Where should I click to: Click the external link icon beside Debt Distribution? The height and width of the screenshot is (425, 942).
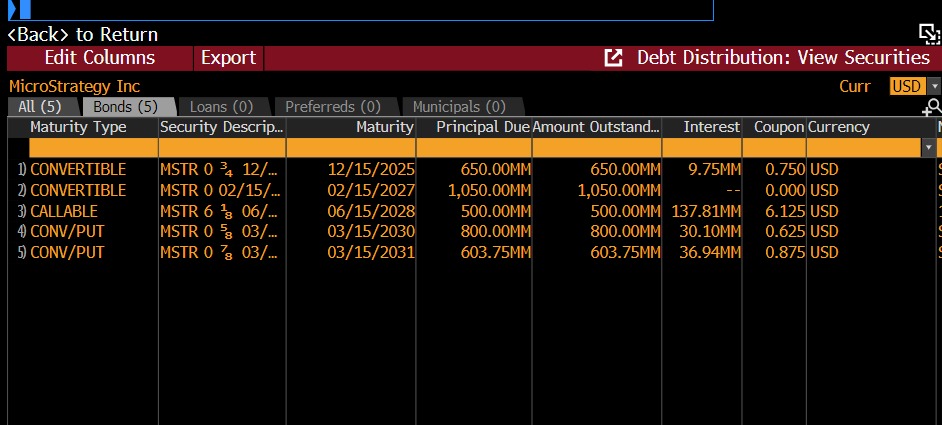coord(613,58)
